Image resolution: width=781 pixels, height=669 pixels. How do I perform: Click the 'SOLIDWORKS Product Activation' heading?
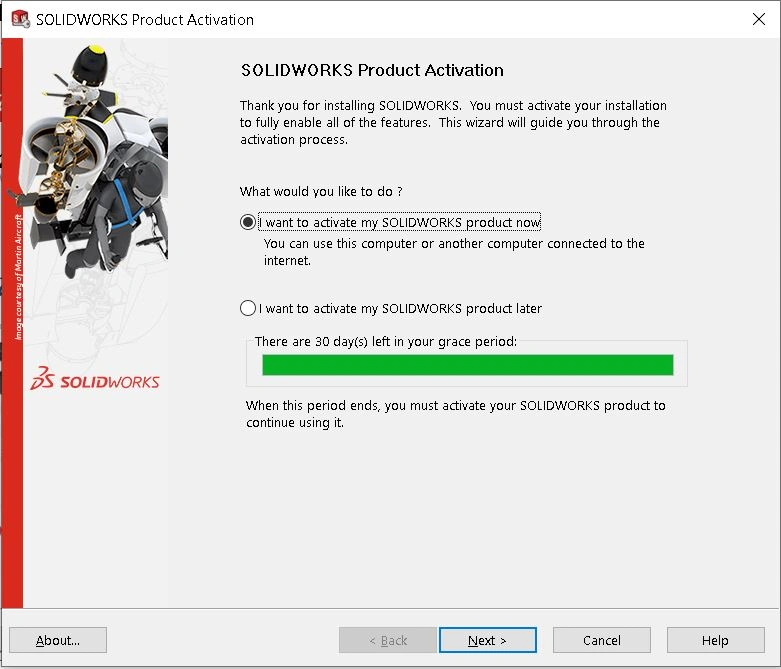click(372, 70)
